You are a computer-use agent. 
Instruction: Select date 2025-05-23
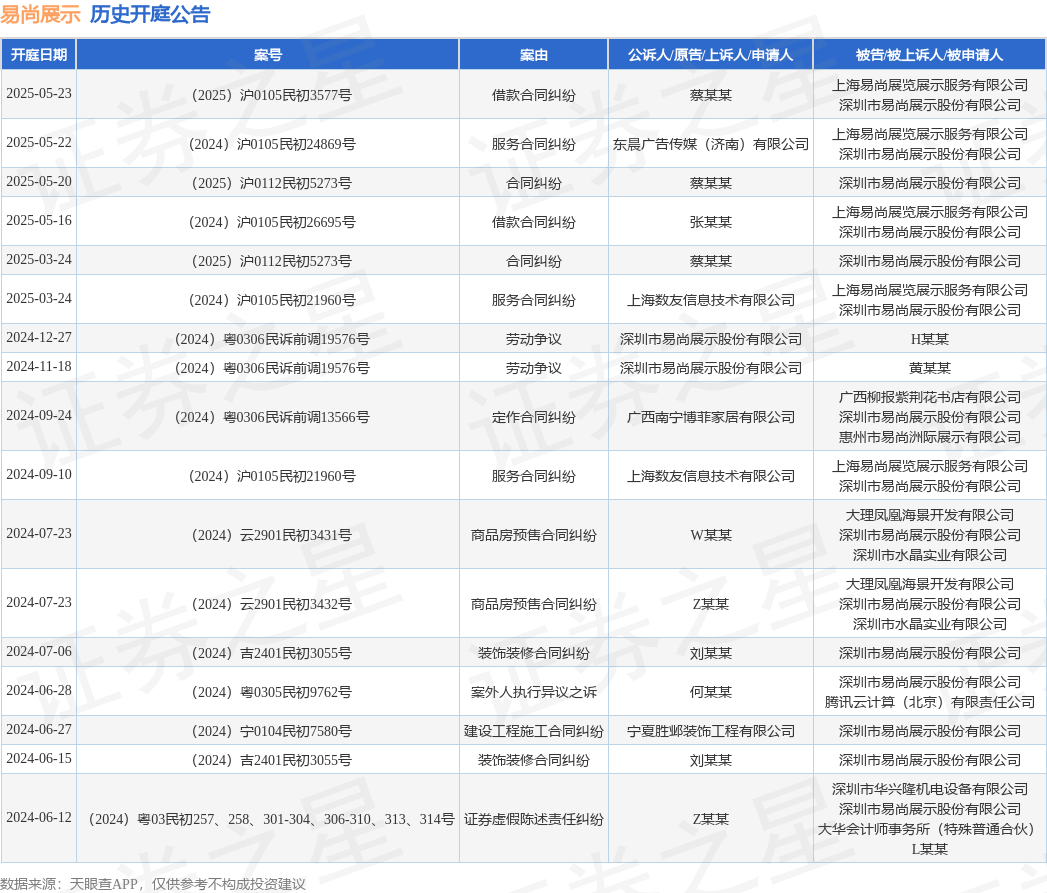39,94
